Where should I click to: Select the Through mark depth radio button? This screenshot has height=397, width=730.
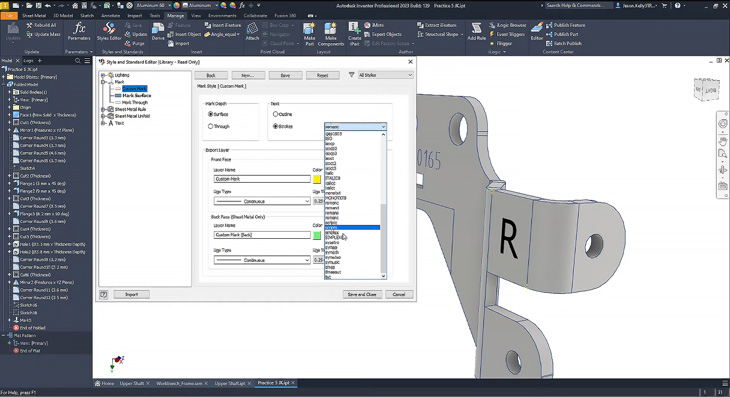pos(210,126)
